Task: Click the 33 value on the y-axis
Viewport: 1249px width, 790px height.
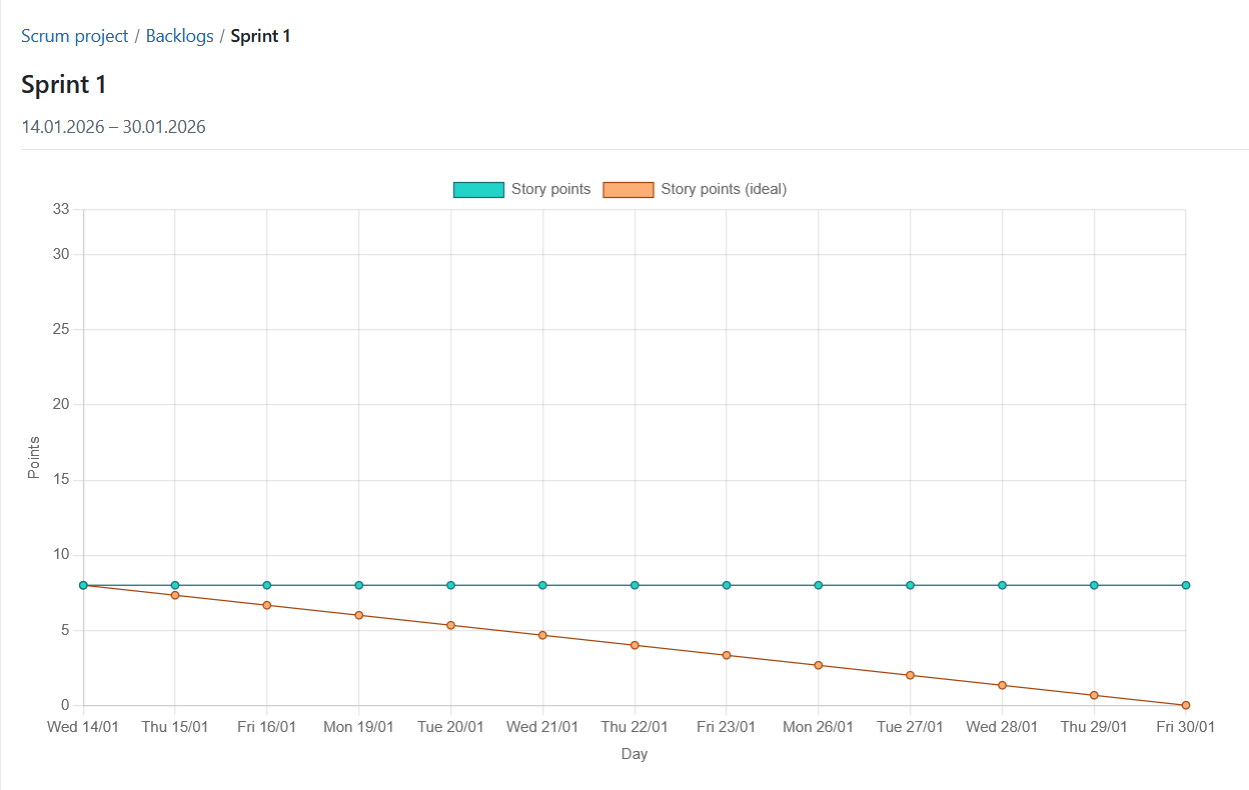Action: pos(61,208)
